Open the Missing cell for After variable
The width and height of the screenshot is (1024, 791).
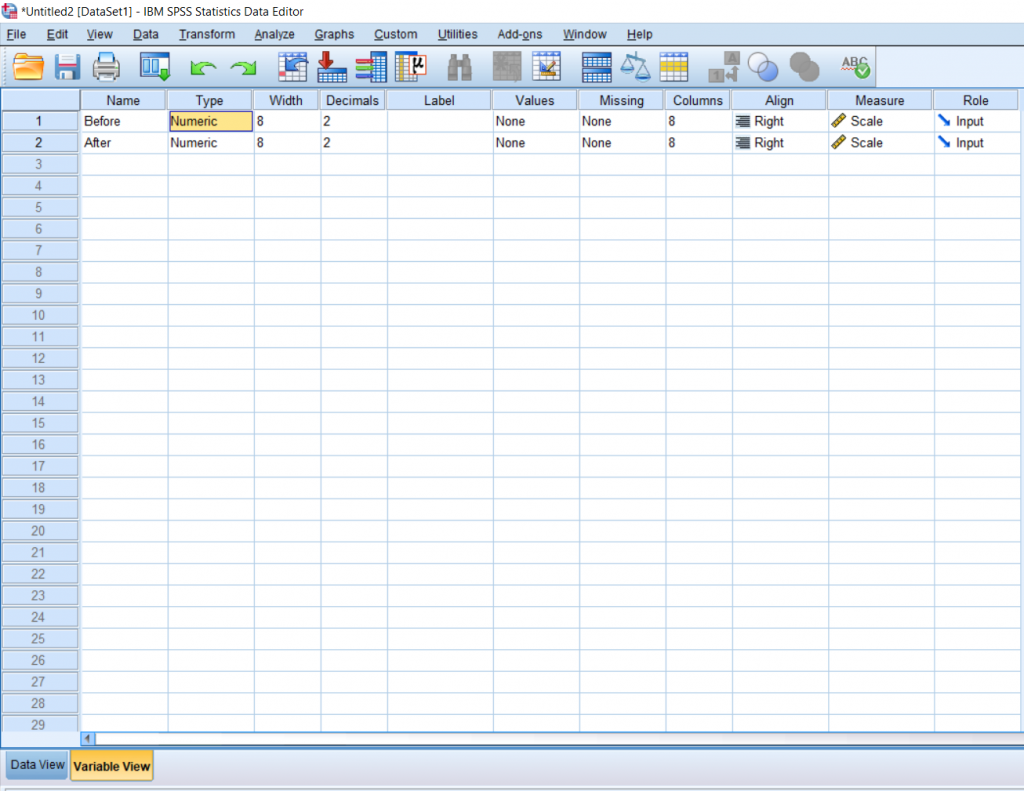point(621,142)
